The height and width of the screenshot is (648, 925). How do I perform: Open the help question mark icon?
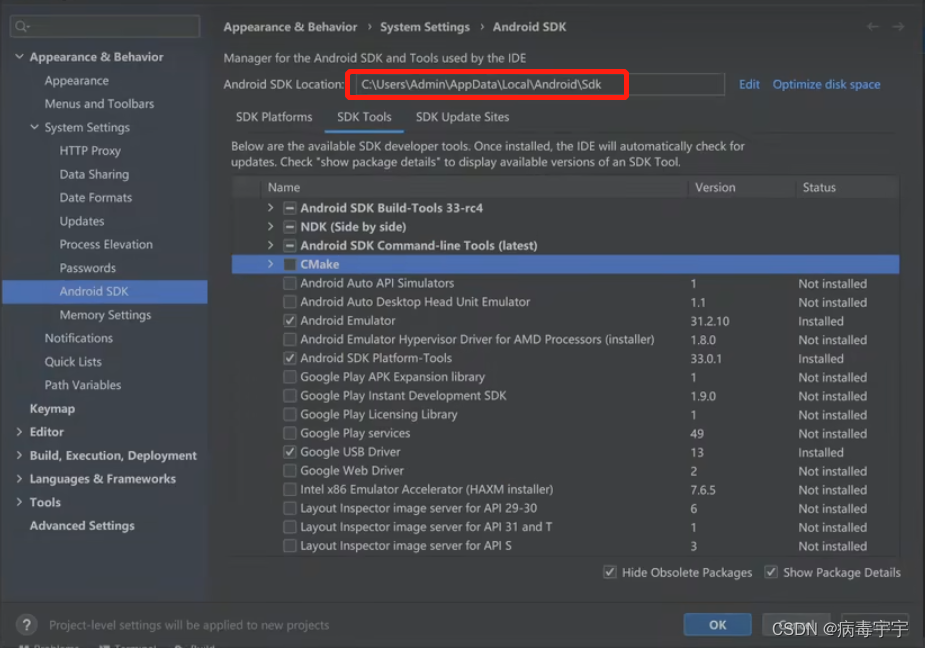(27, 624)
